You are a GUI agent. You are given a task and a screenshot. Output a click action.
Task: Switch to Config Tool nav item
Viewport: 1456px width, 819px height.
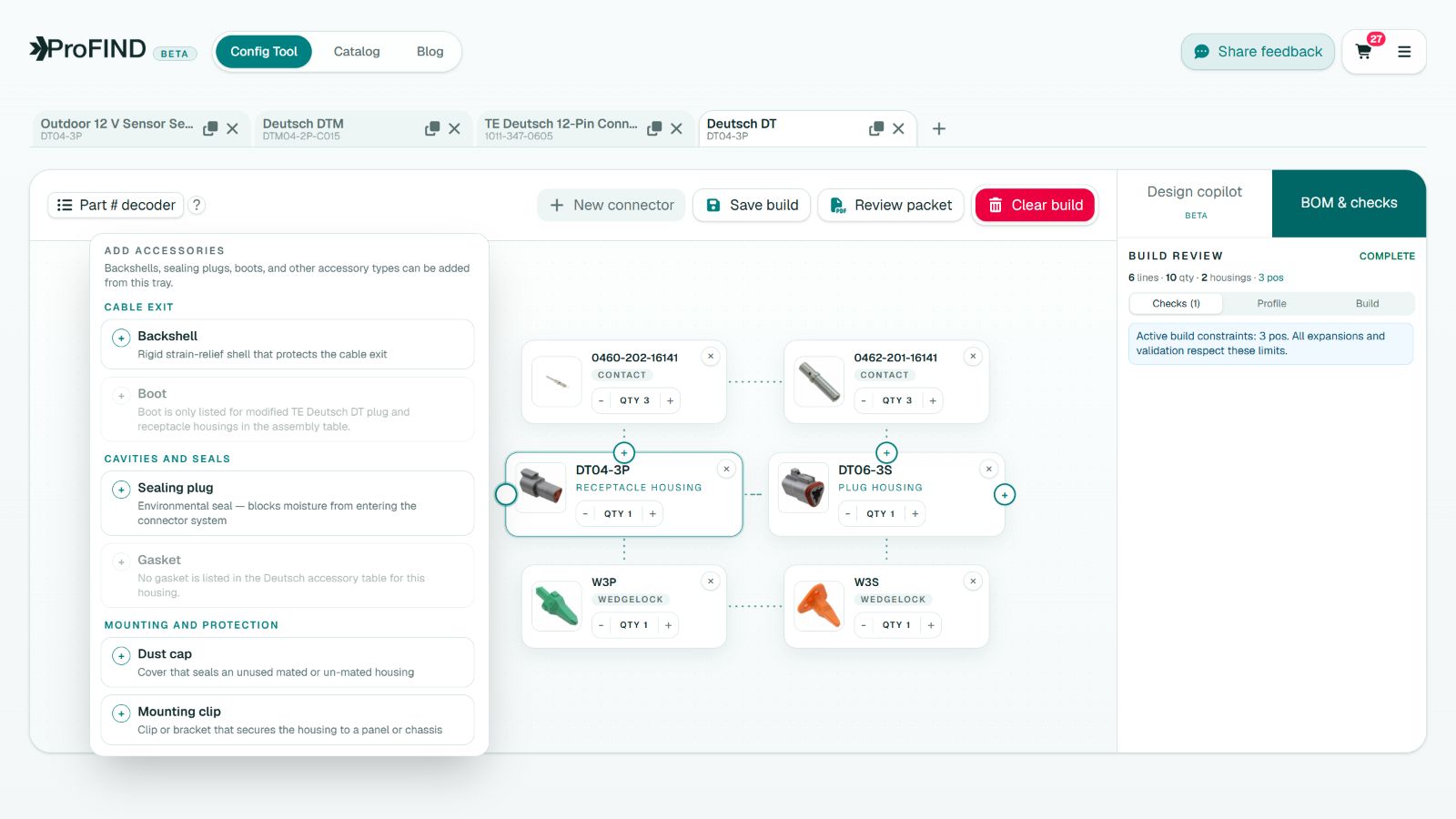pos(264,52)
